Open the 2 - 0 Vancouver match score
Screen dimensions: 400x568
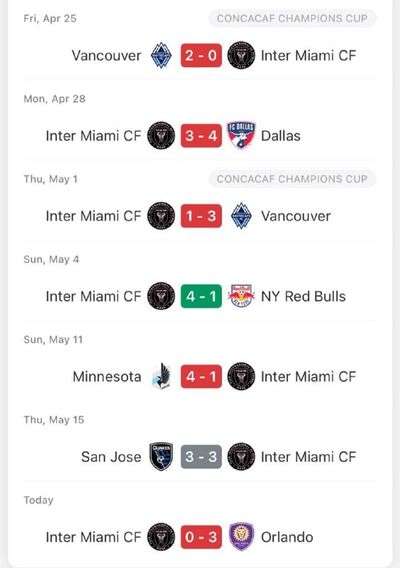click(x=201, y=55)
